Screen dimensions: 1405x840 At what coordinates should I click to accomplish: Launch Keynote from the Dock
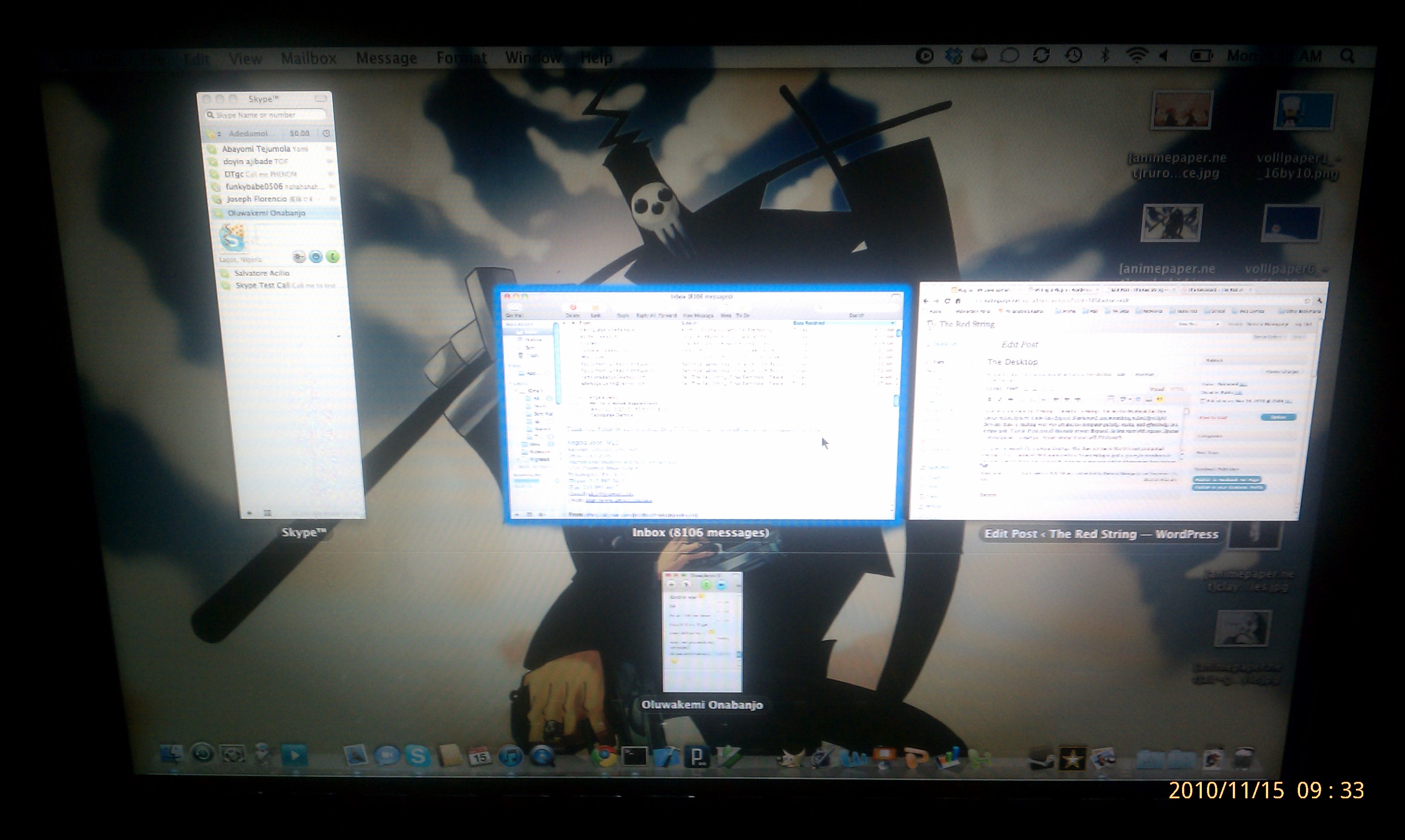884,757
